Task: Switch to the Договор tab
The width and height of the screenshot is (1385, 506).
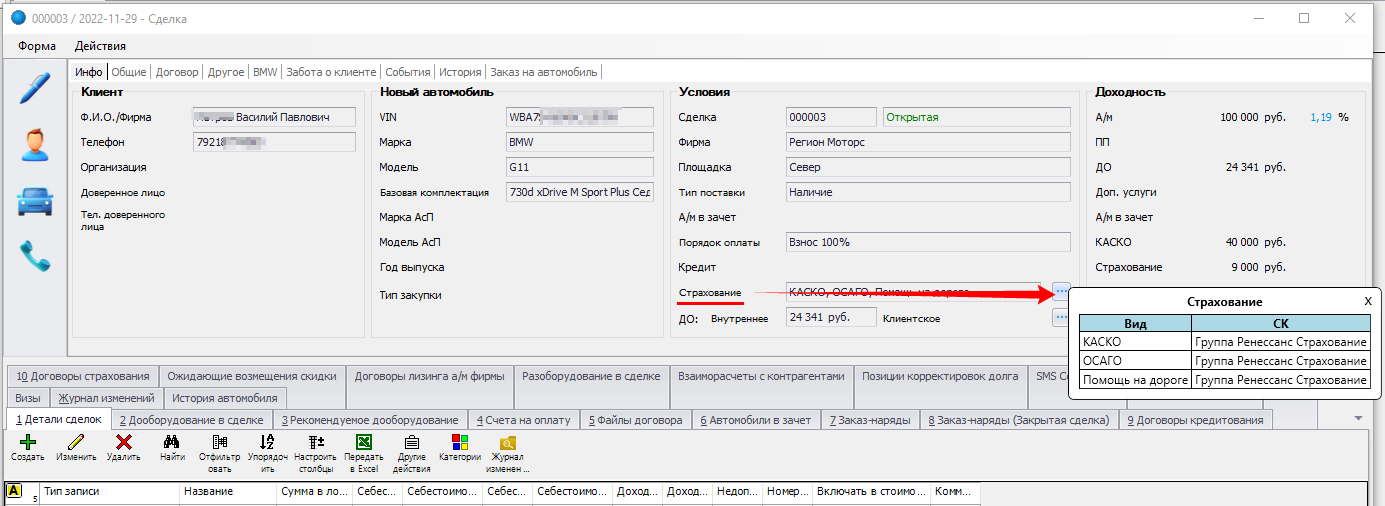Action: pyautogui.click(x=176, y=72)
